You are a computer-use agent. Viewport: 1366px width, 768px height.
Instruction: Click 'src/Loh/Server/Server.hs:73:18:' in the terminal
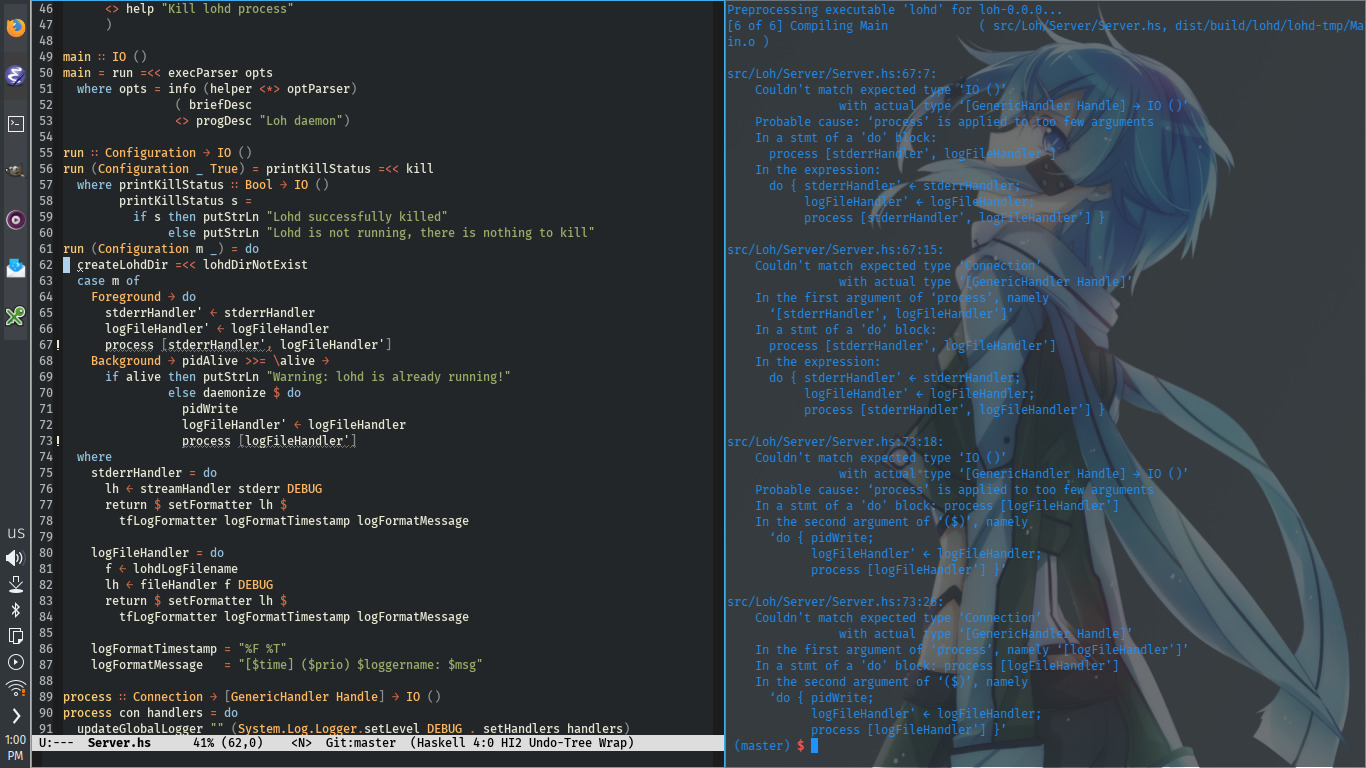pos(836,442)
